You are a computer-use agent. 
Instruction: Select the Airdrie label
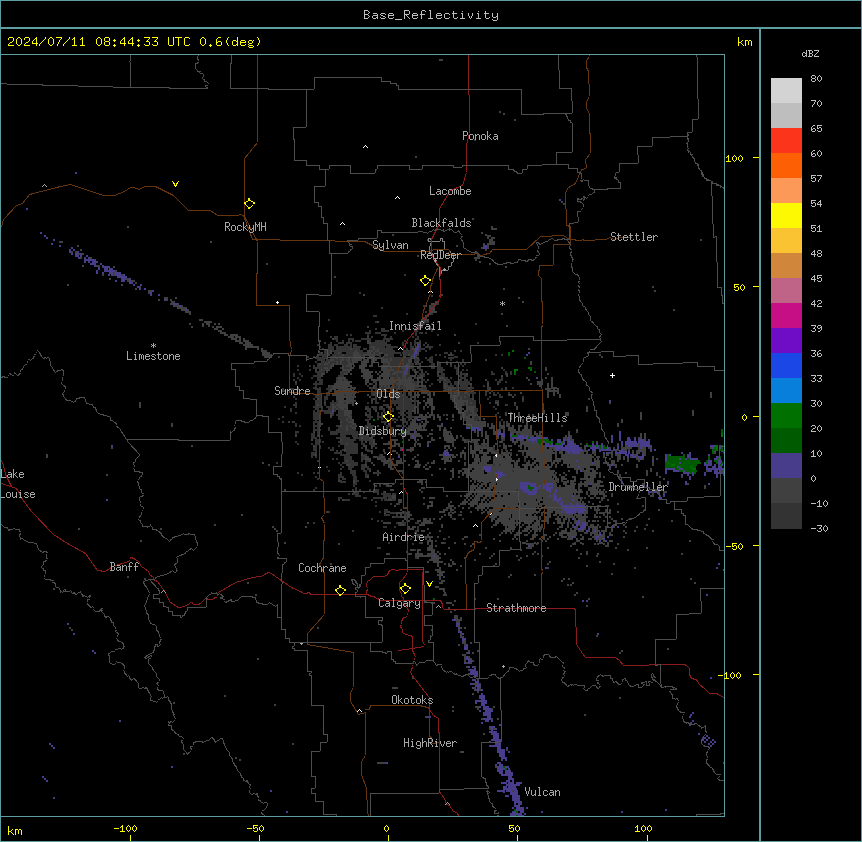point(403,537)
